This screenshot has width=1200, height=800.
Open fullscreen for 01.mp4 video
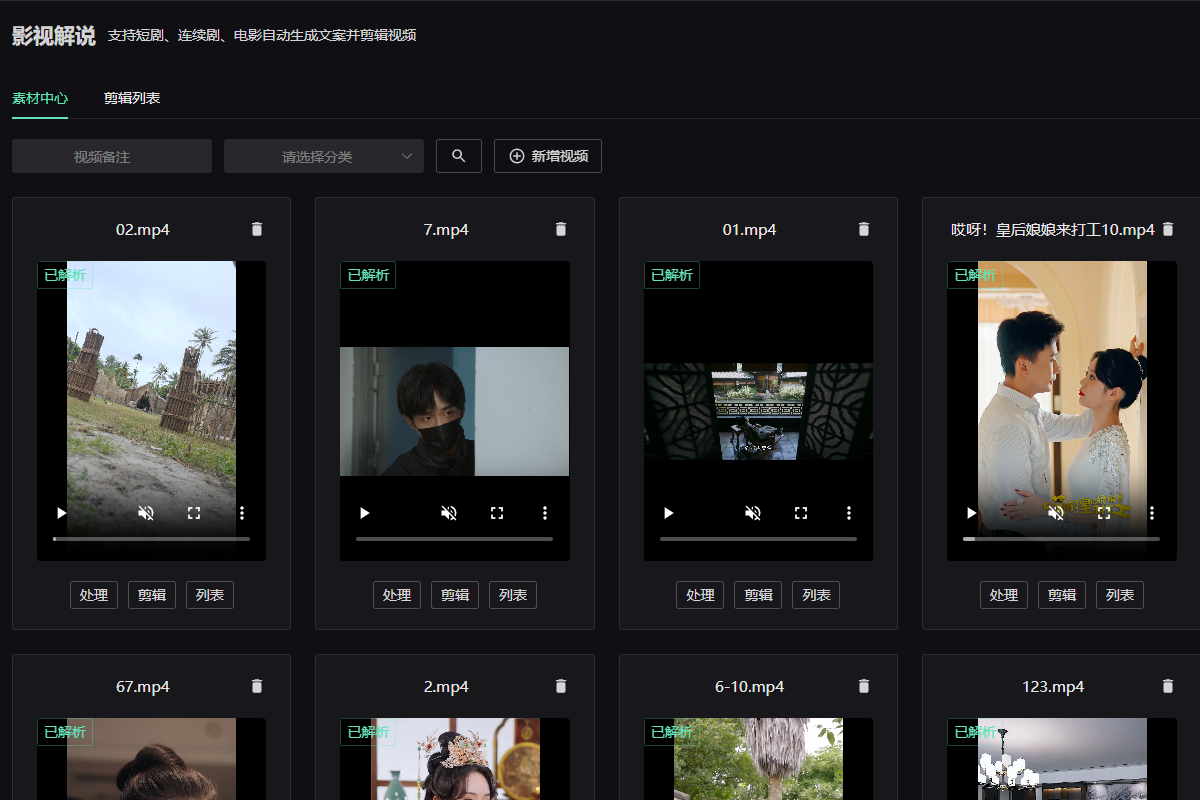[x=801, y=513]
